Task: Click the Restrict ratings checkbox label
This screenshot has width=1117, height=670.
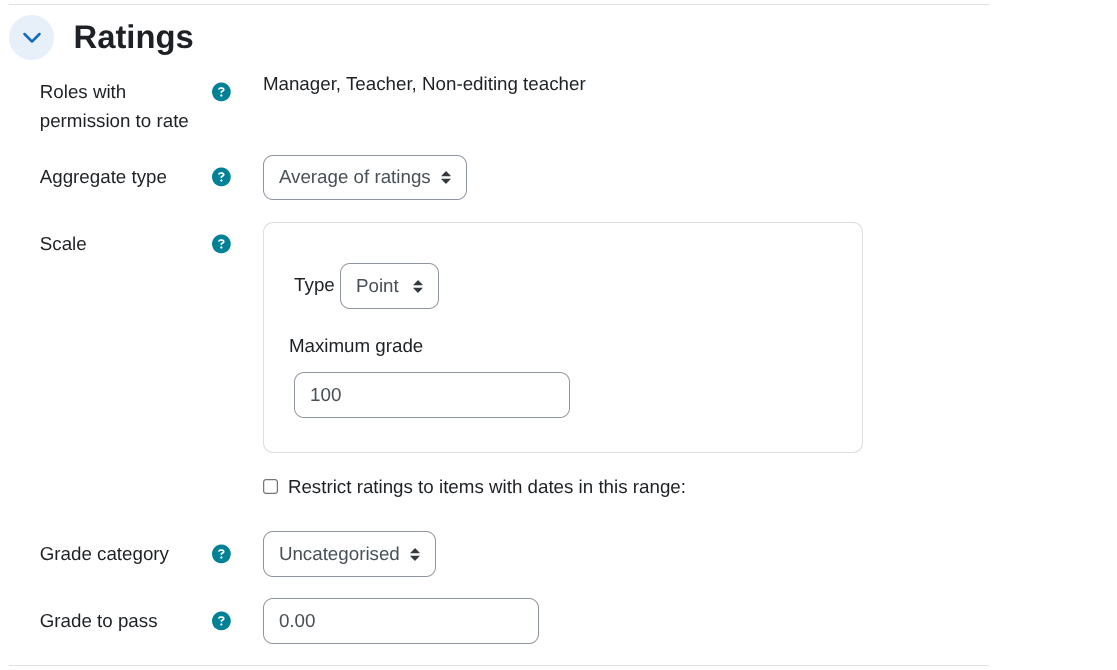Action: [486, 487]
